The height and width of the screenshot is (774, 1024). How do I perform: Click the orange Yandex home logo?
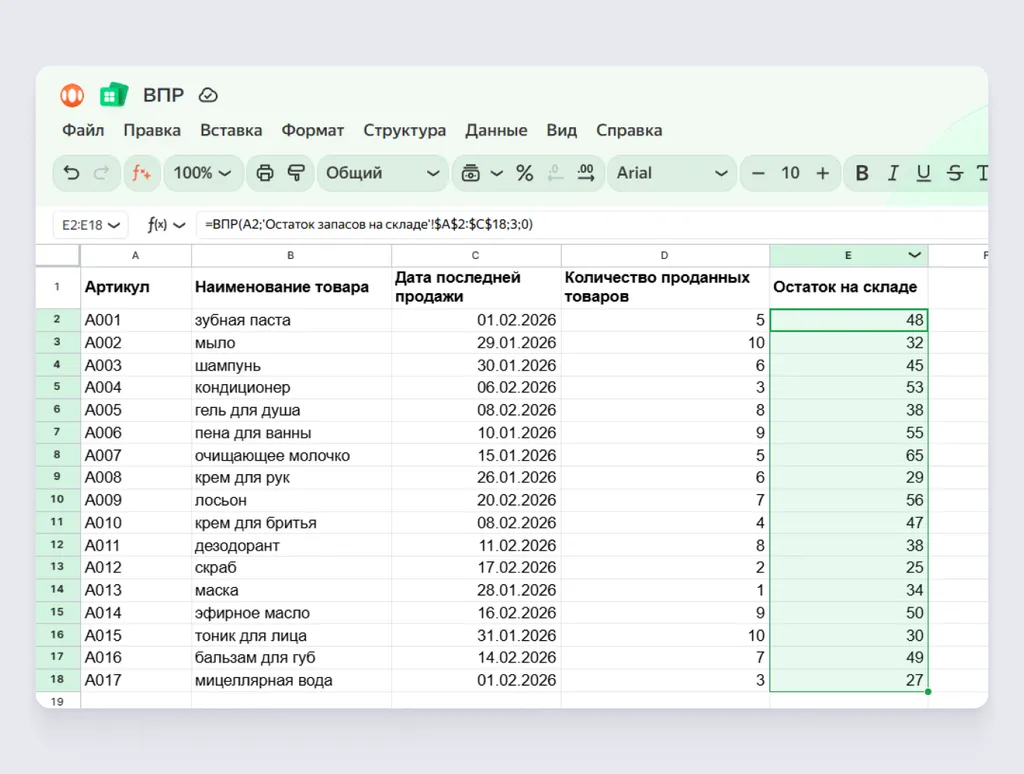click(x=72, y=95)
